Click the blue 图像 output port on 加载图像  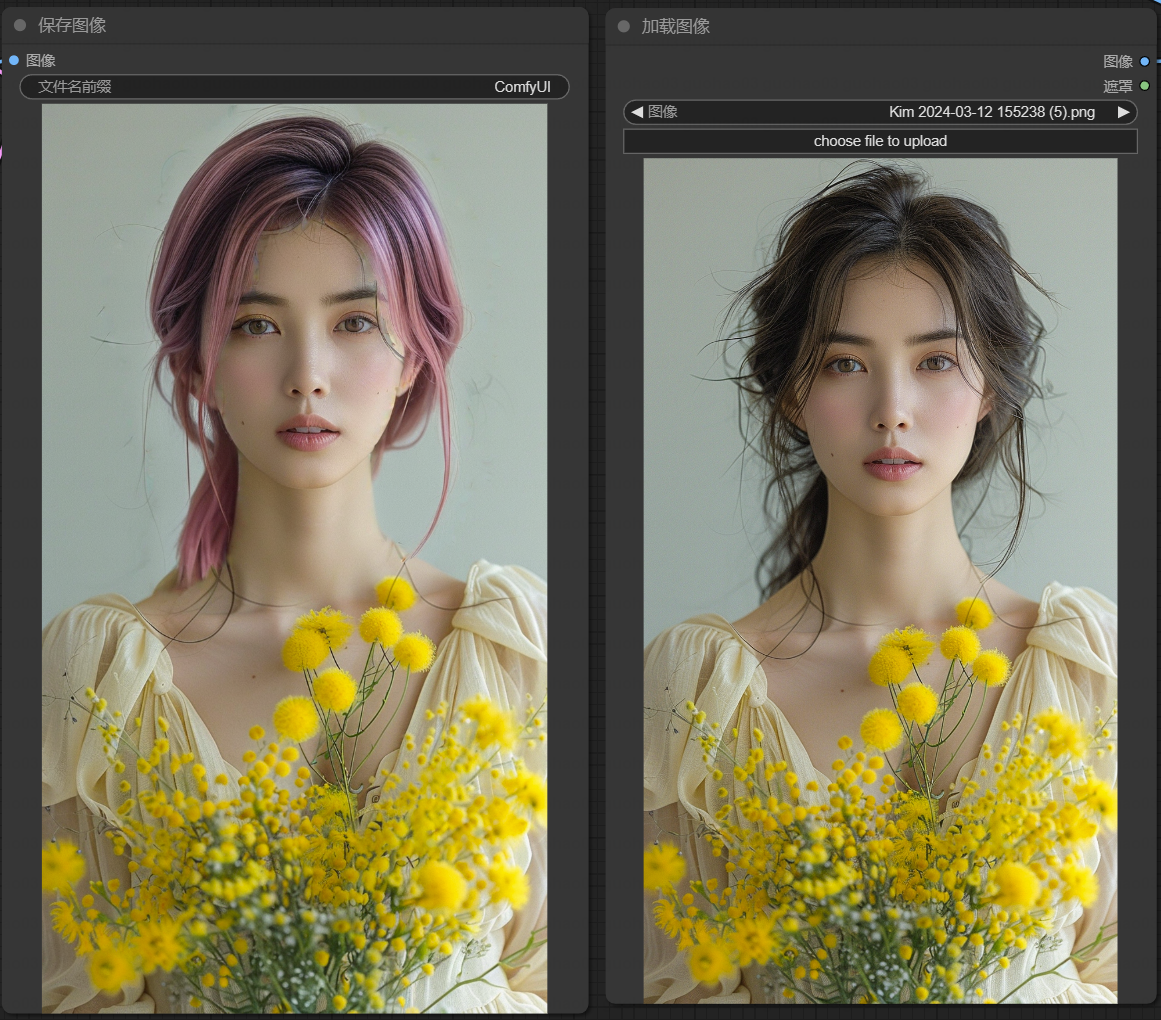click(1145, 61)
